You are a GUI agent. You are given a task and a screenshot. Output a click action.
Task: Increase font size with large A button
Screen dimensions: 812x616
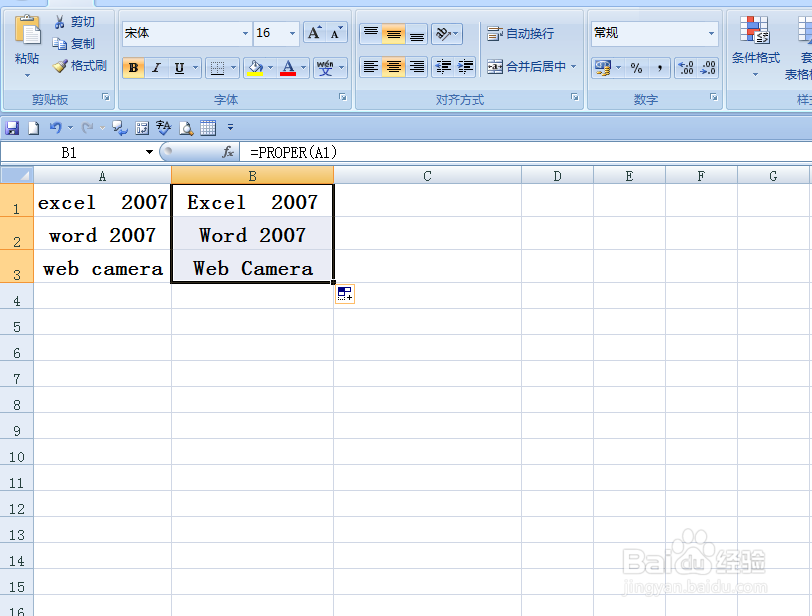click(x=314, y=33)
